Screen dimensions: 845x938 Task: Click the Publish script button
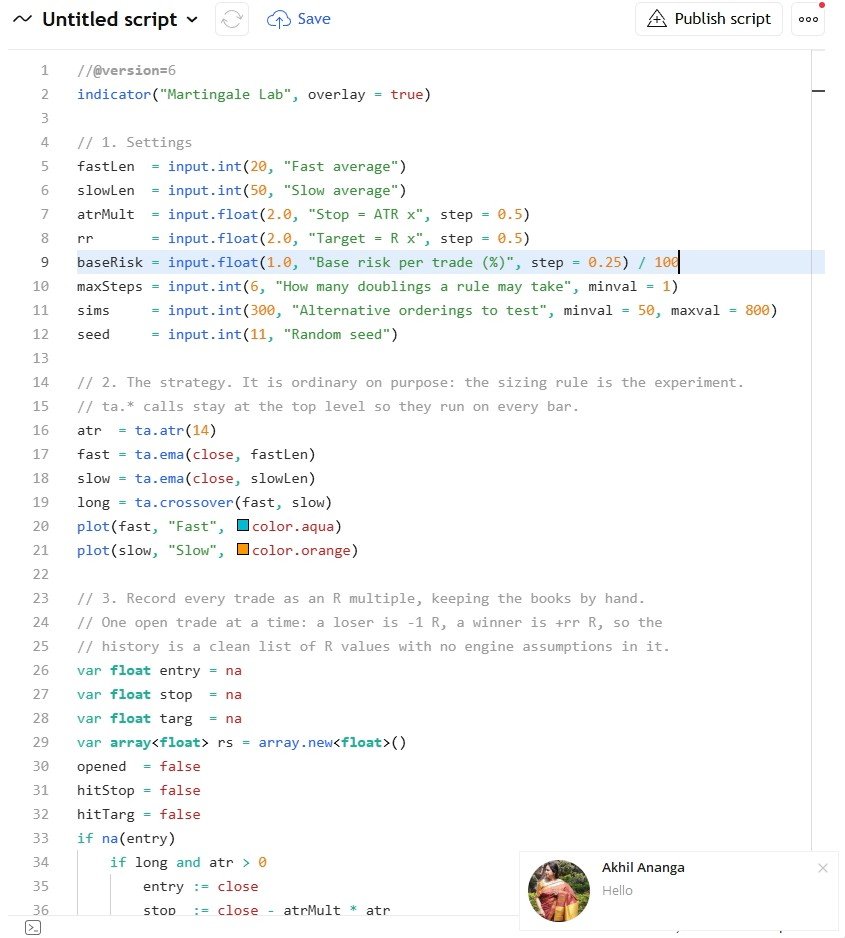709,19
